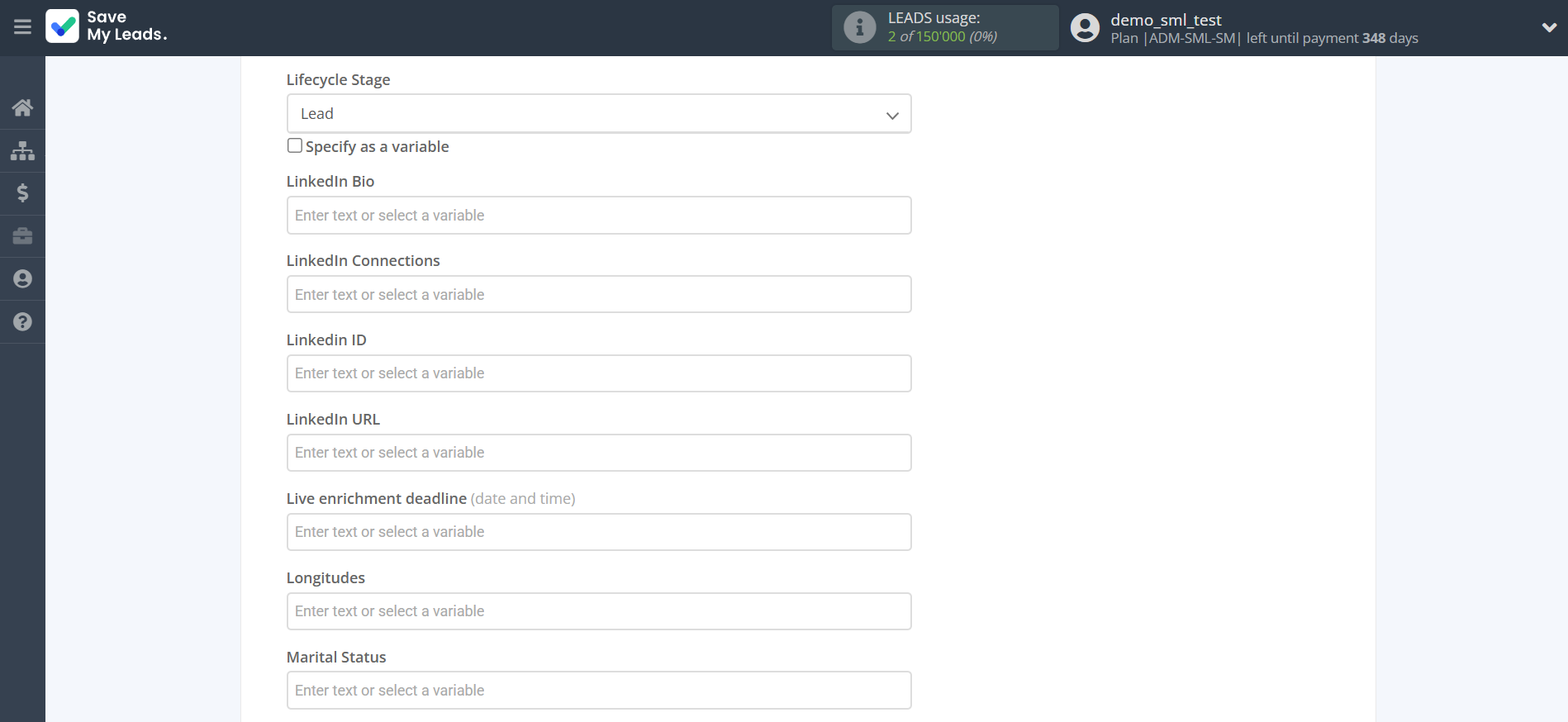Viewport: 1568px width, 722px height.
Task: Go to the Home dashboard icon
Action: pyautogui.click(x=22, y=107)
